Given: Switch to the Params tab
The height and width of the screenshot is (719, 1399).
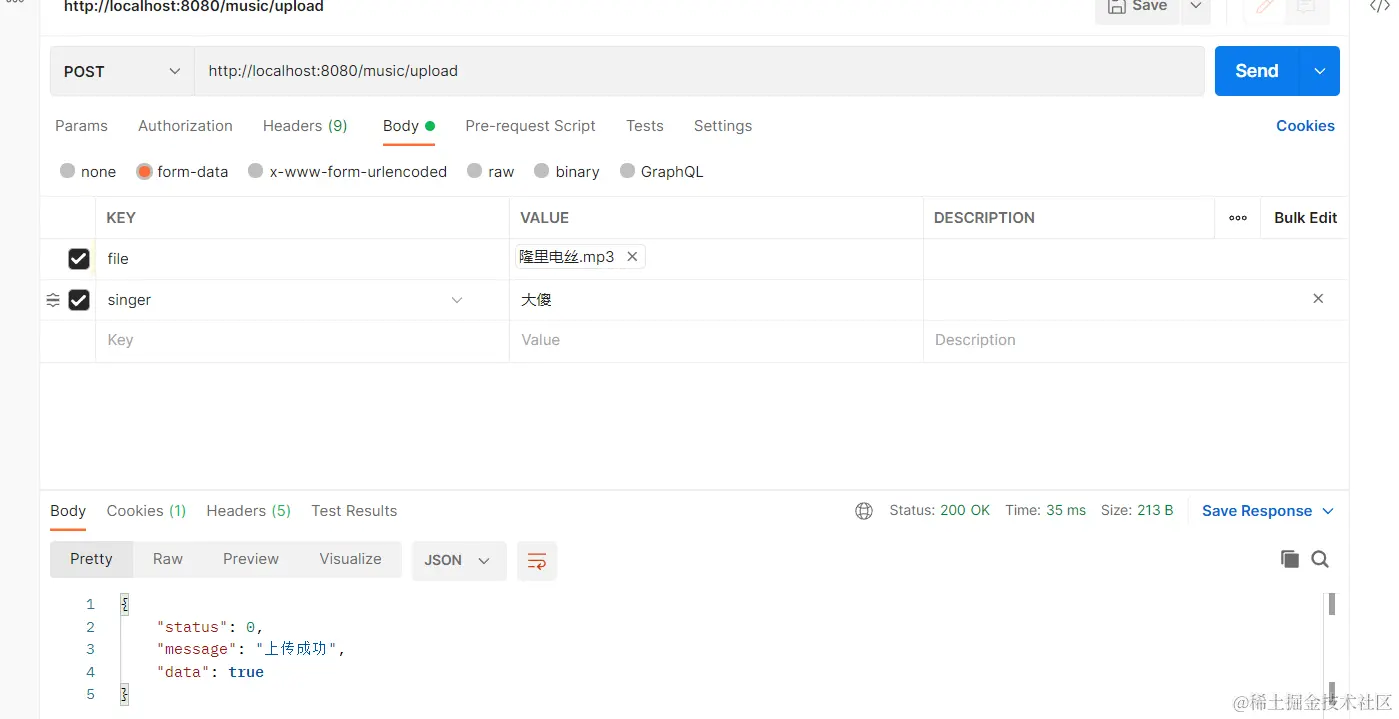Looking at the screenshot, I should click(x=81, y=126).
